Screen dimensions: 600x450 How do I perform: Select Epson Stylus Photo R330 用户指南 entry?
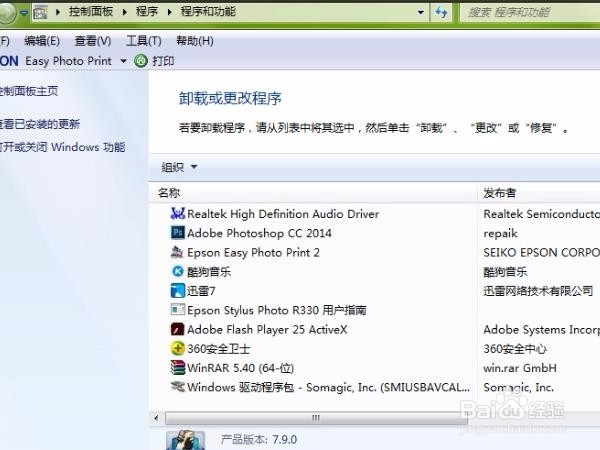point(276,310)
